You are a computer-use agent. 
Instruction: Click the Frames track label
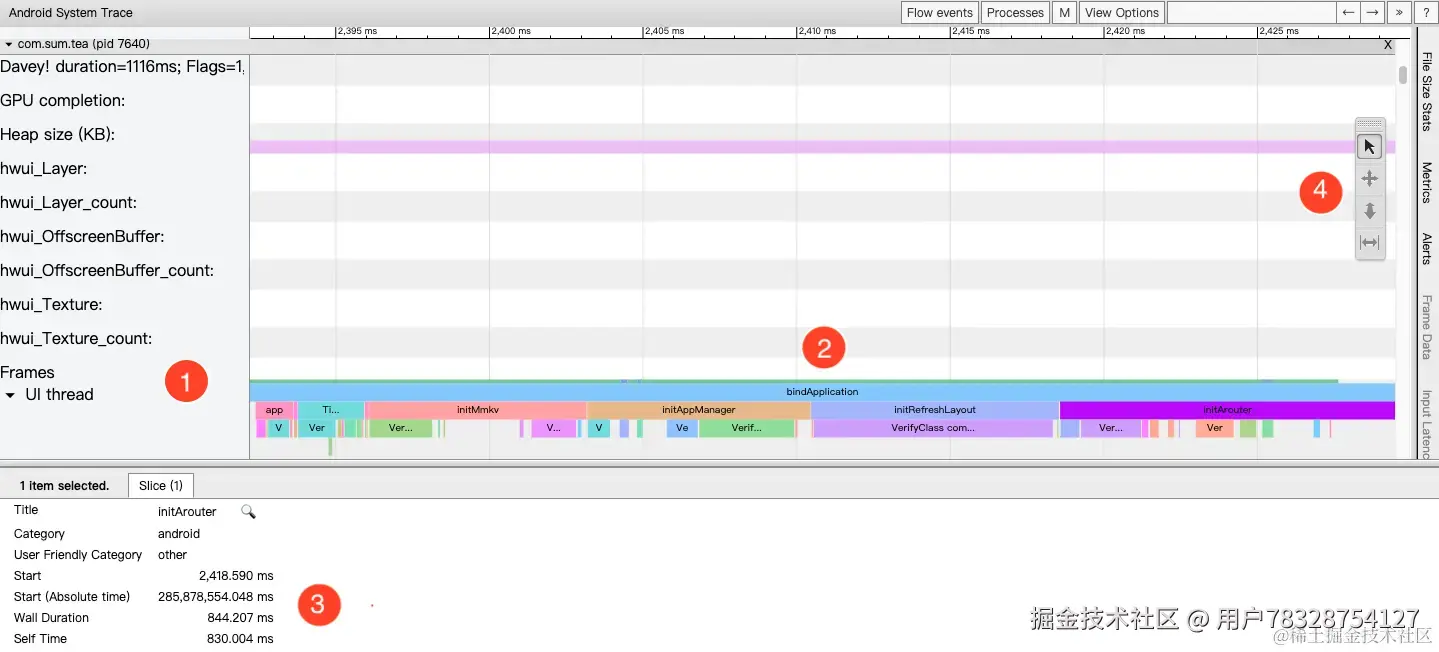[x=28, y=373]
